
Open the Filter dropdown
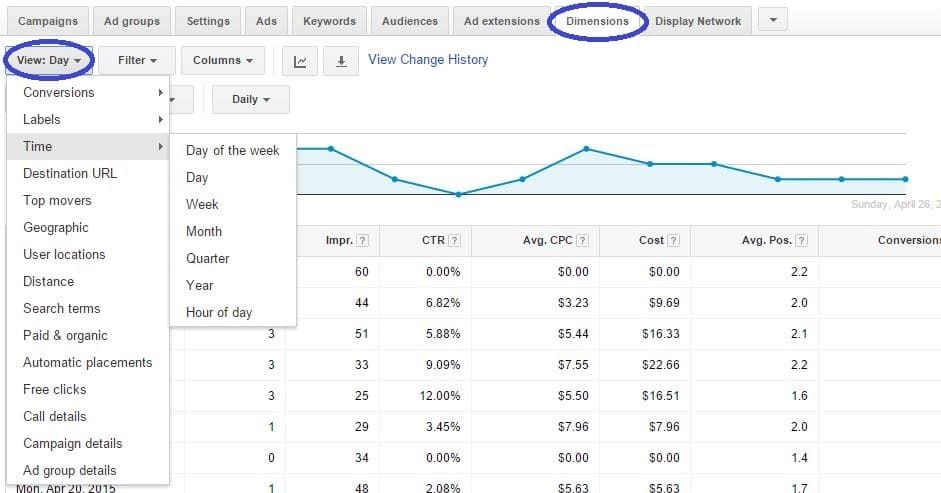tap(137, 61)
